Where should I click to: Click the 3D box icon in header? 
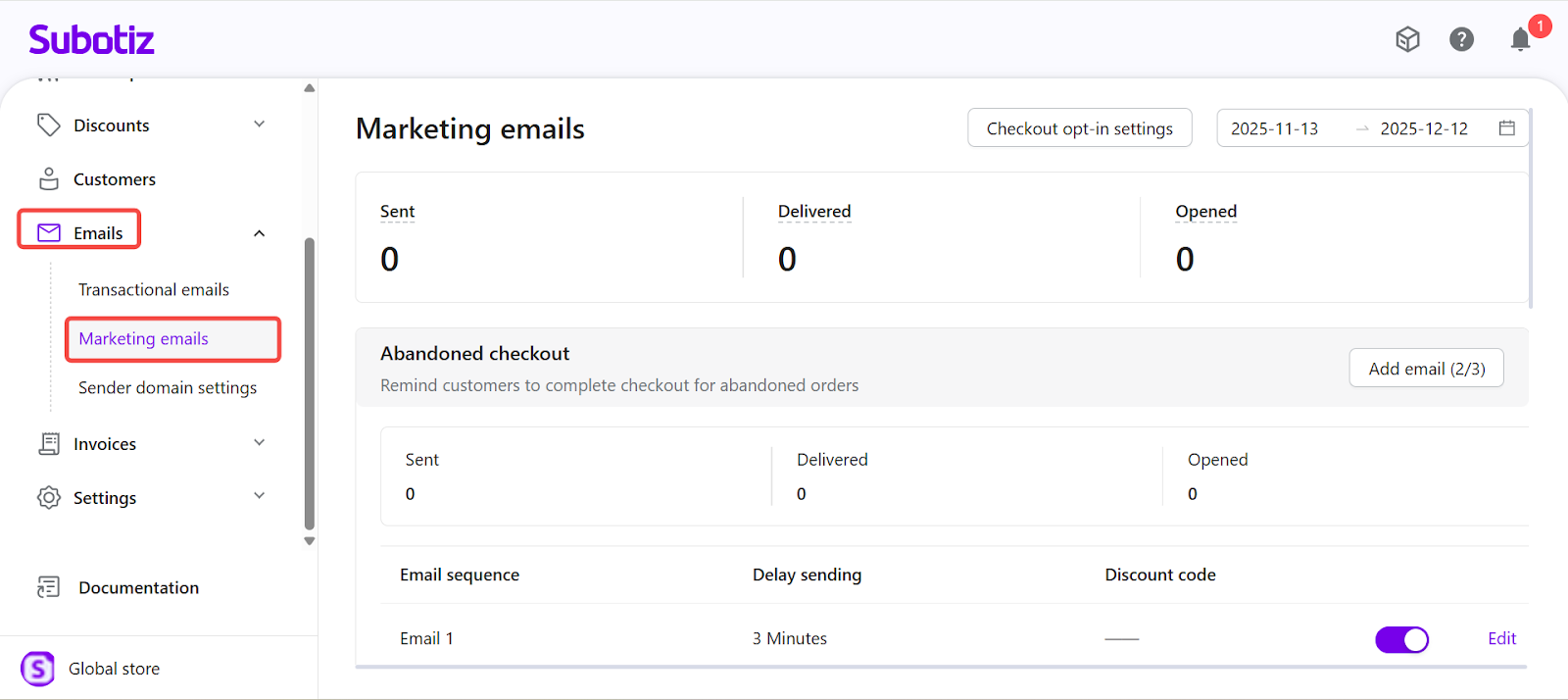(1407, 39)
